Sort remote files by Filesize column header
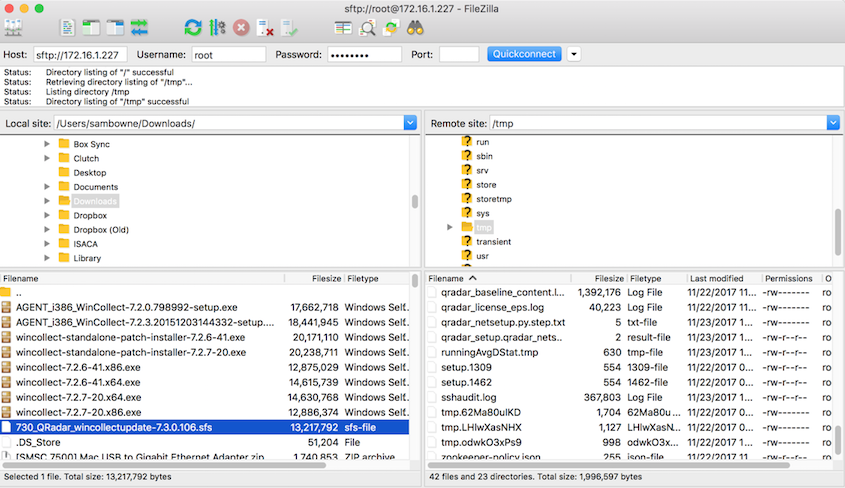The width and height of the screenshot is (845, 488). point(598,278)
